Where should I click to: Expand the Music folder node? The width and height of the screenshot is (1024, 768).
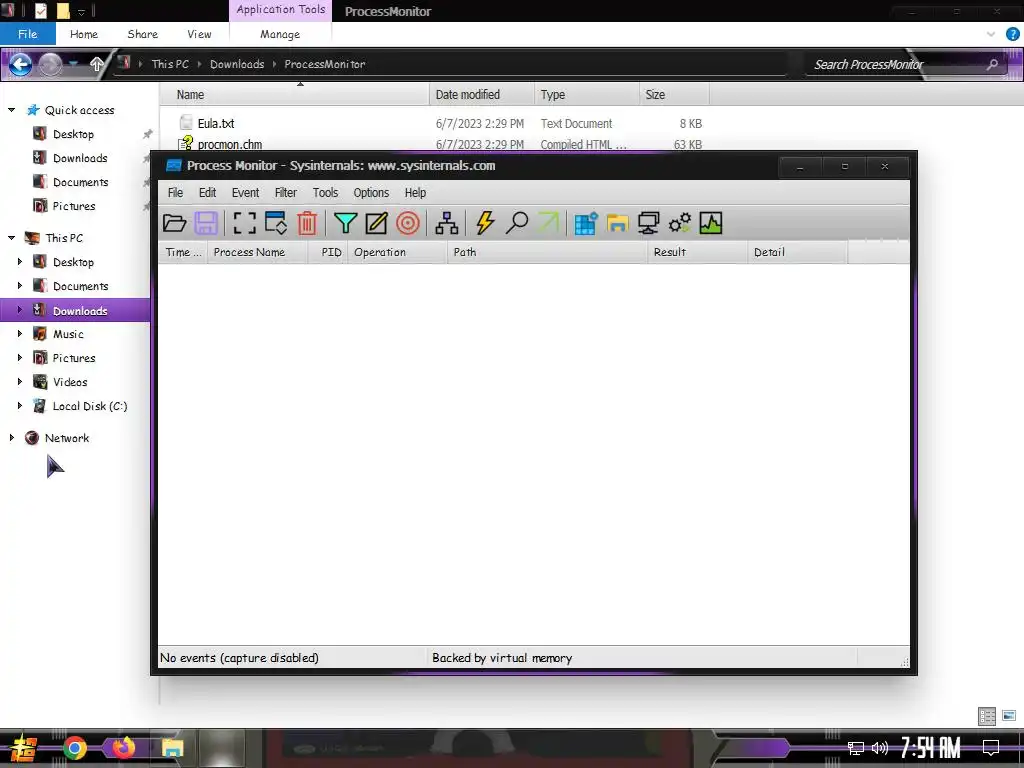tap(20, 334)
